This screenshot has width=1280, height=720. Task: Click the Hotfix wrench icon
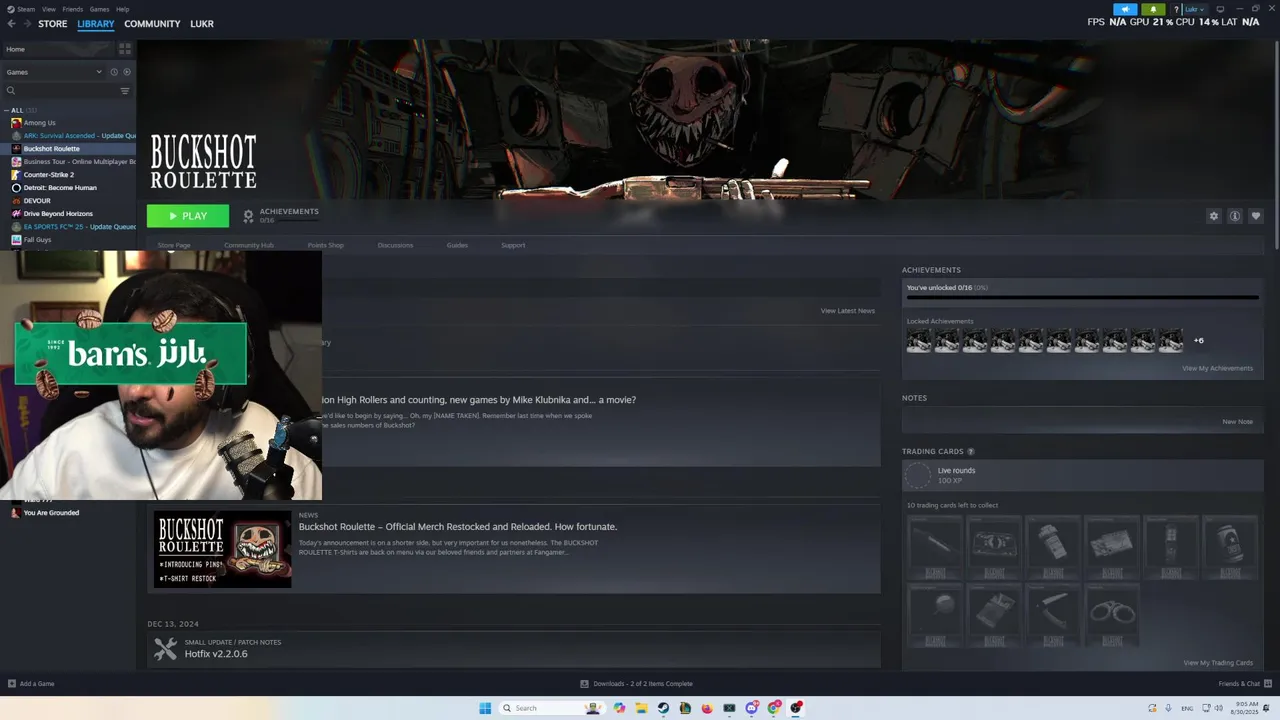165,649
